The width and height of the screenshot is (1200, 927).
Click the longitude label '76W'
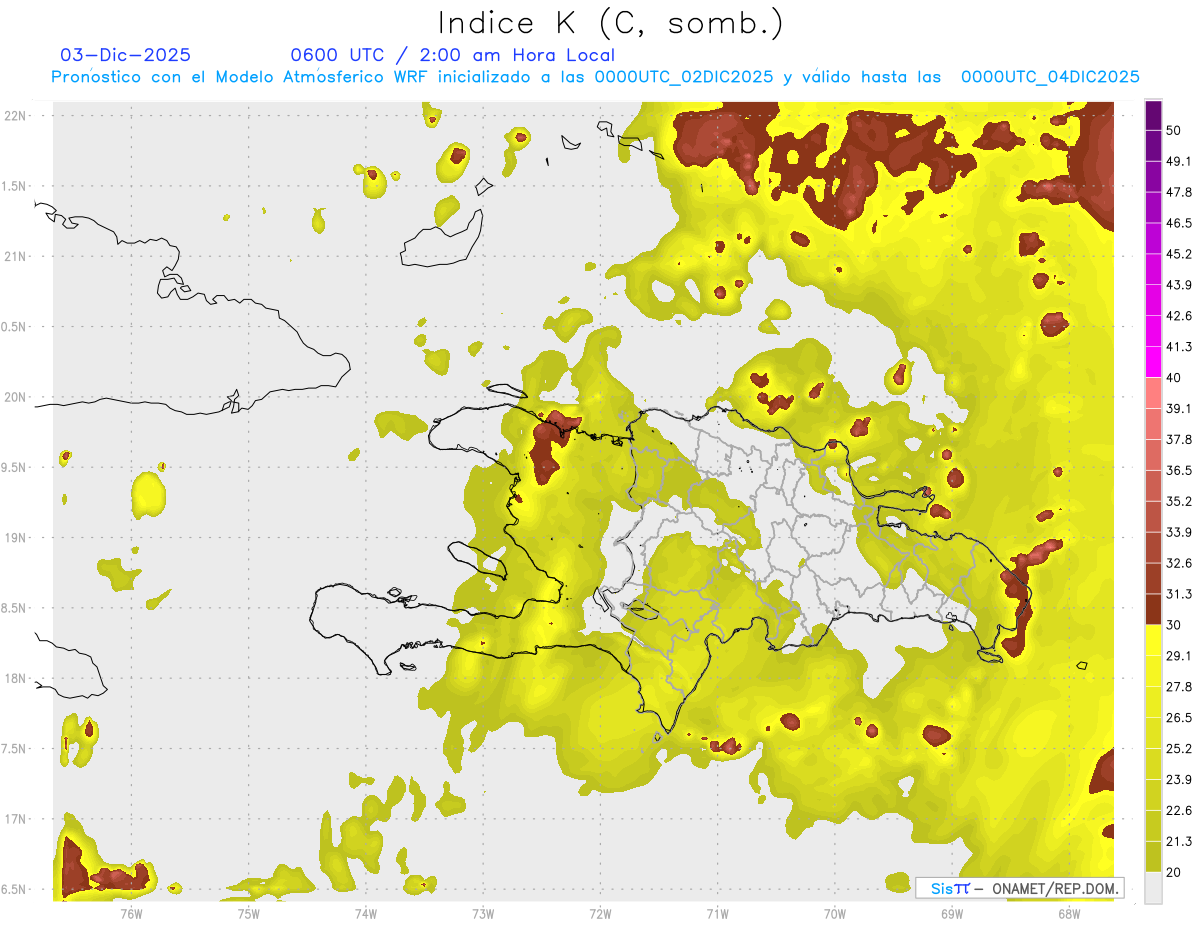(131, 912)
